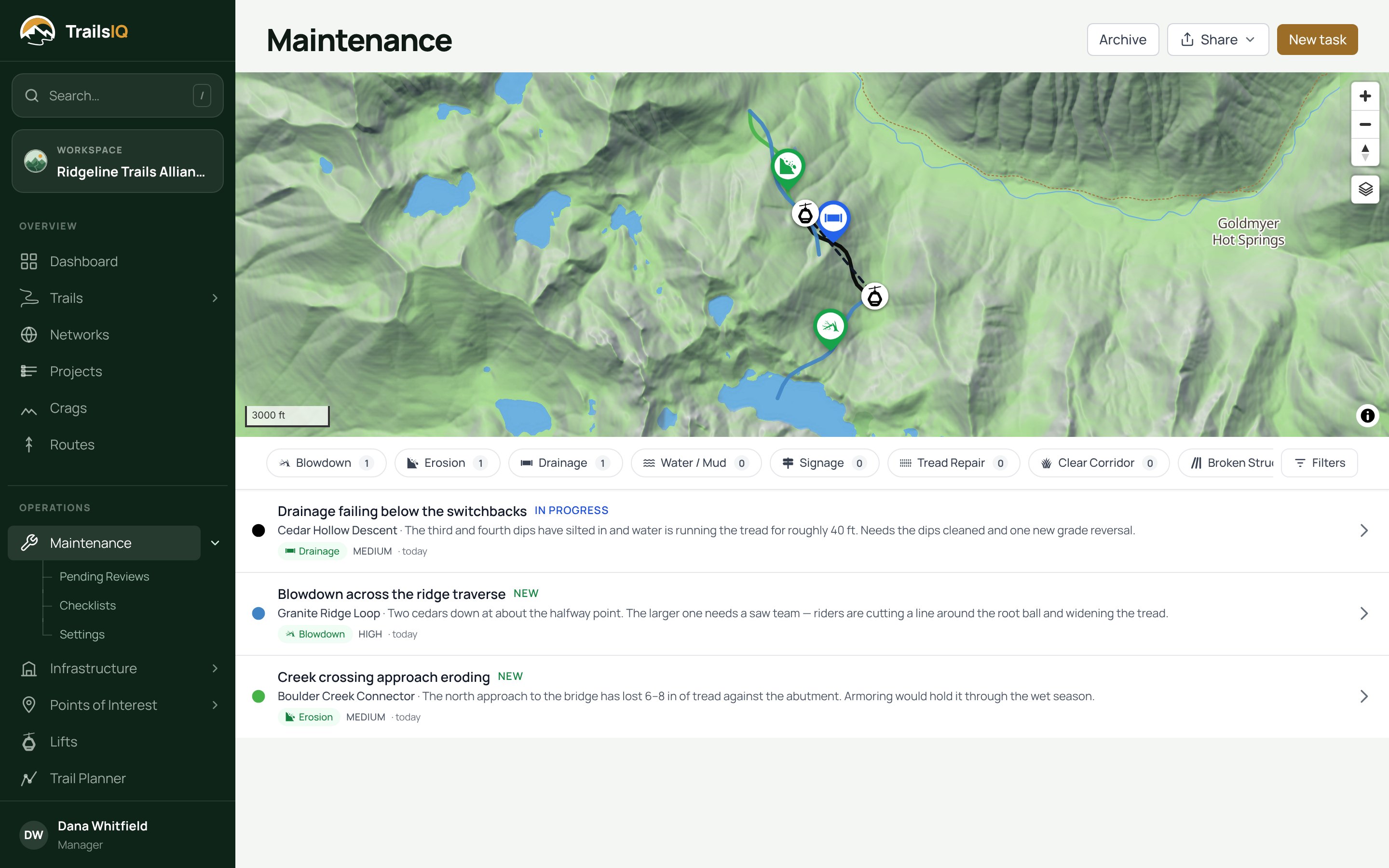Toggle the Water / Mud filter
The height and width of the screenshot is (868, 1389).
click(695, 463)
